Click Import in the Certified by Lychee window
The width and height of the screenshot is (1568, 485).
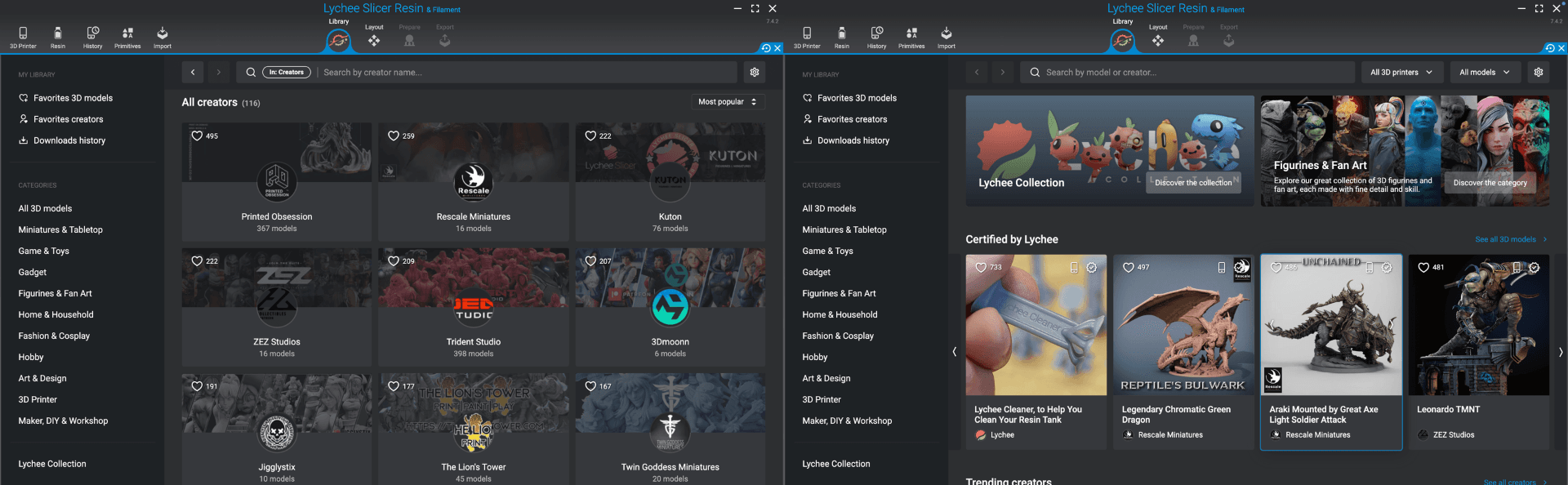coord(947,37)
